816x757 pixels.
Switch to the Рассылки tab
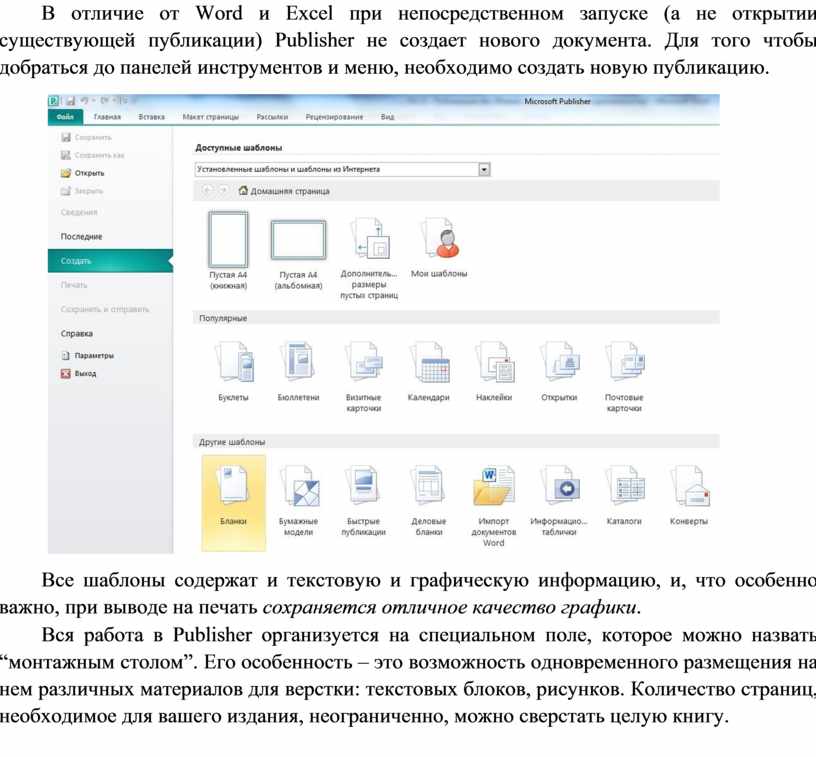coord(272,117)
